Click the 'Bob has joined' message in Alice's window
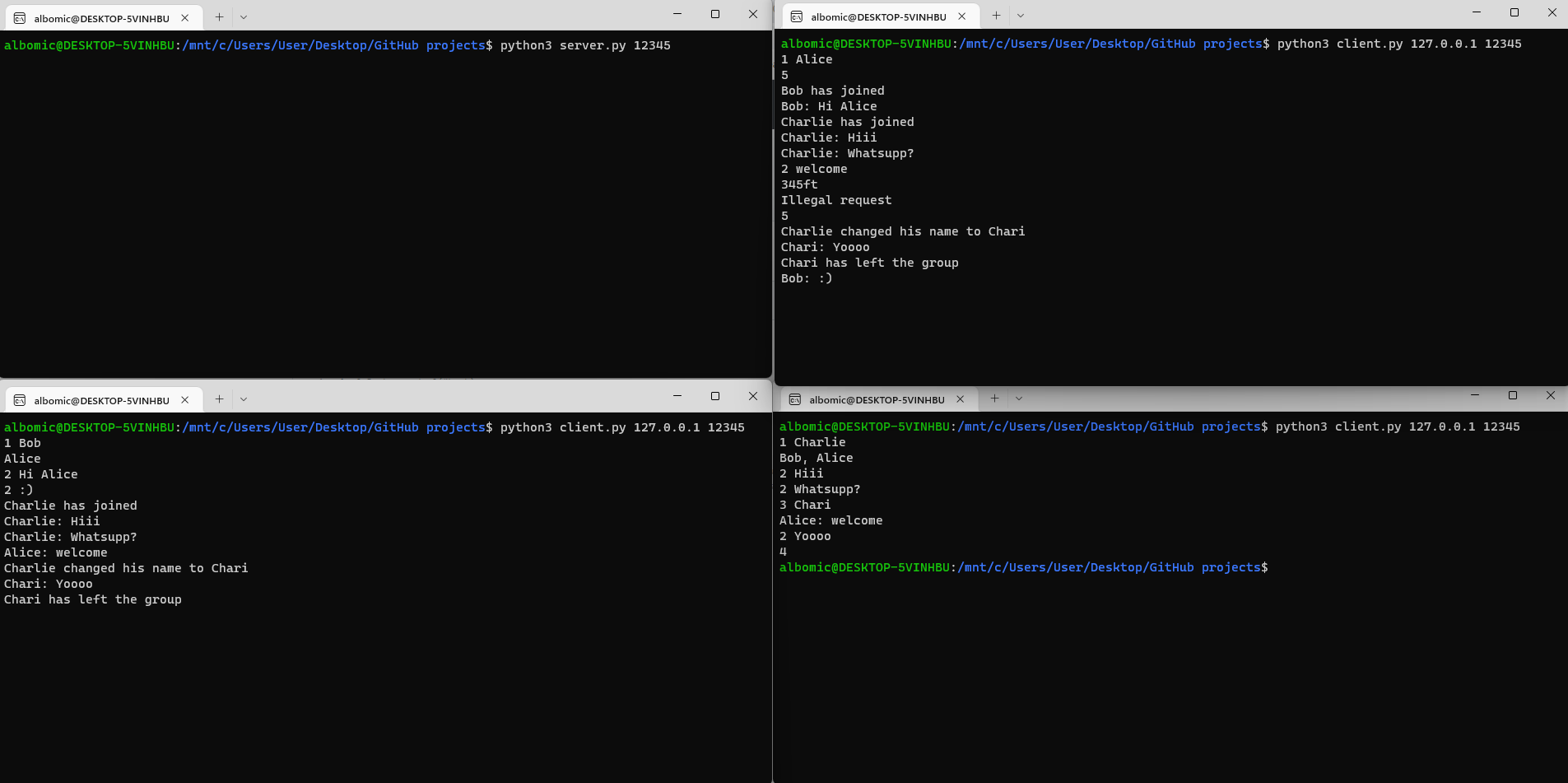The image size is (1568, 783). (832, 91)
